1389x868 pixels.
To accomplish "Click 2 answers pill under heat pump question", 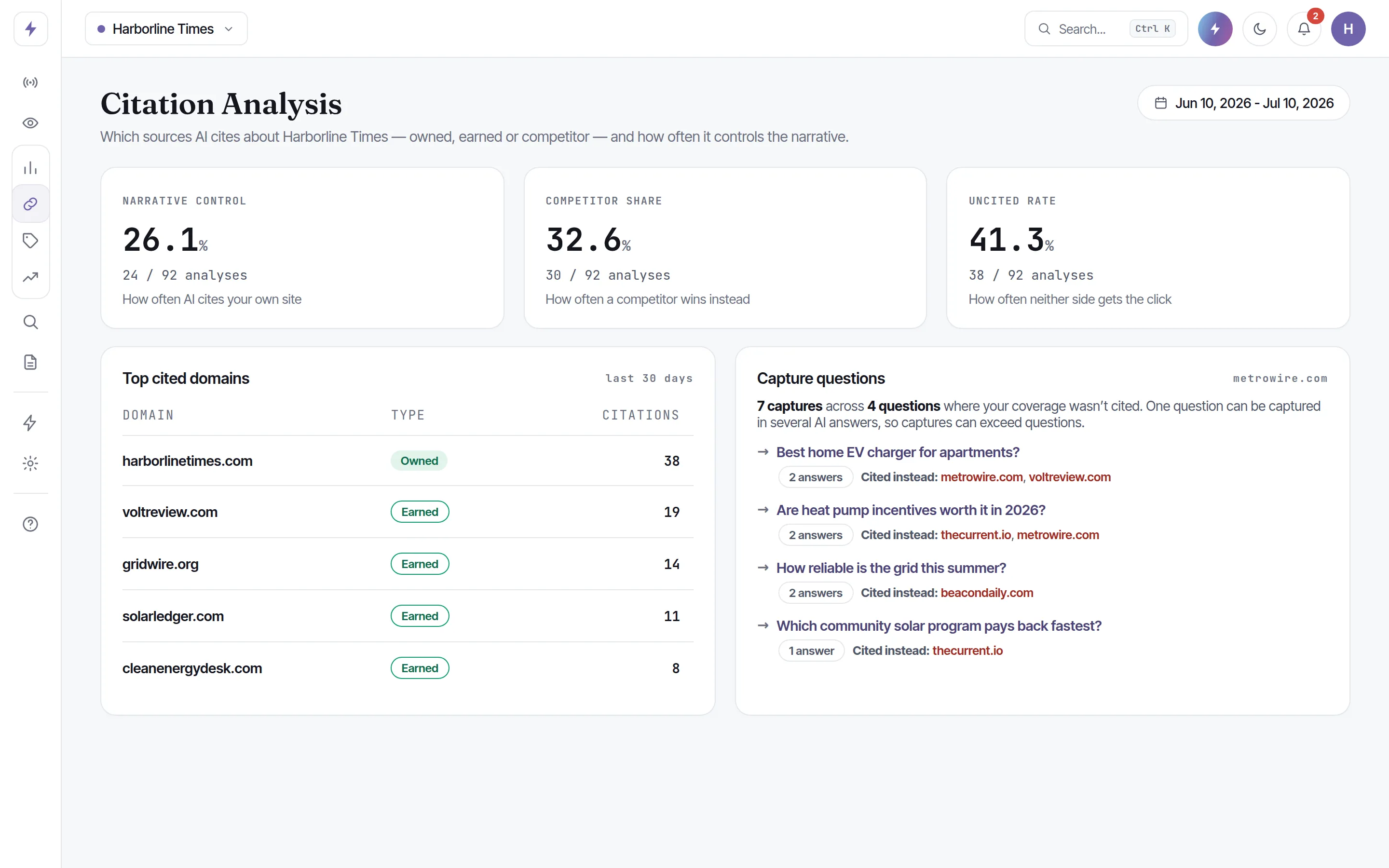I will [816, 535].
